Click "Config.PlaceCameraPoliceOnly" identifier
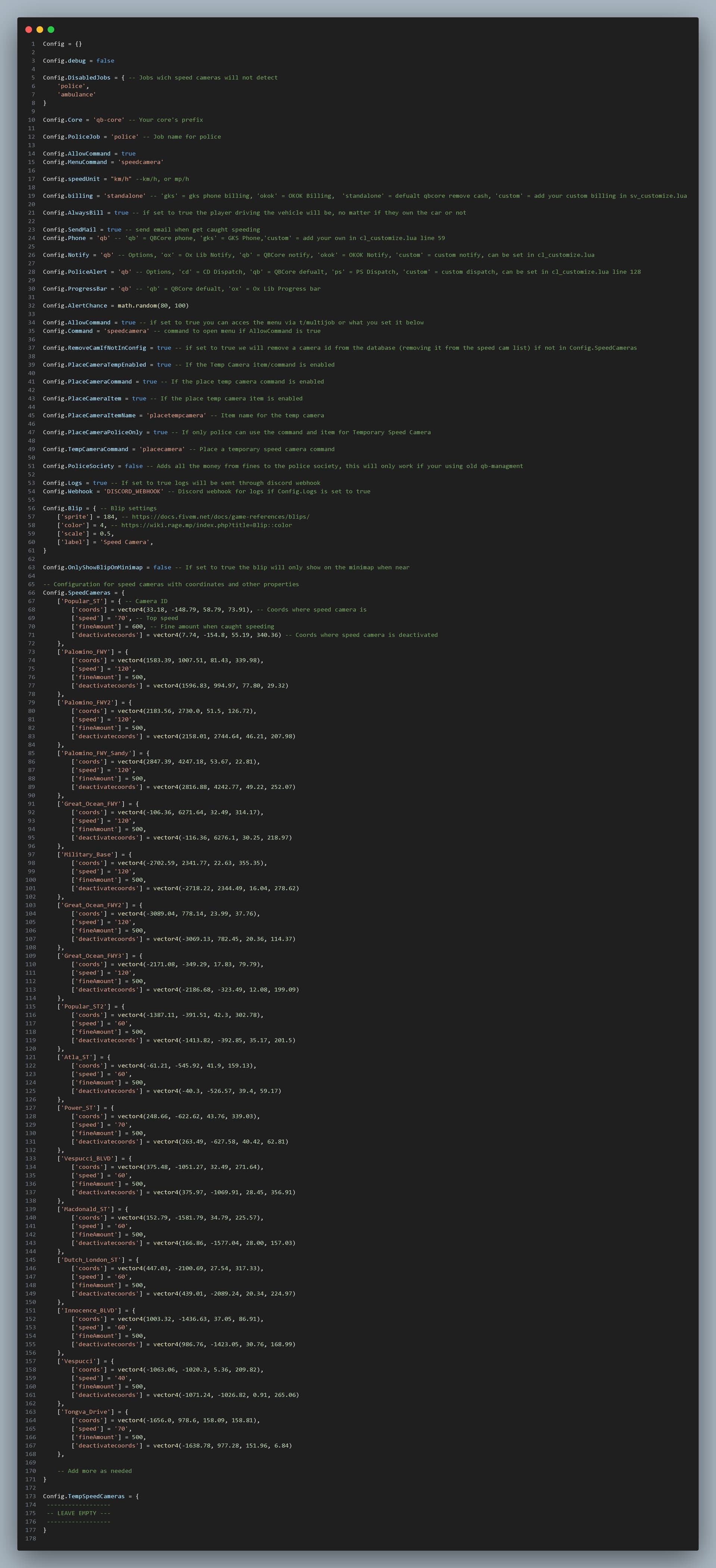The image size is (716, 1568). (93, 433)
